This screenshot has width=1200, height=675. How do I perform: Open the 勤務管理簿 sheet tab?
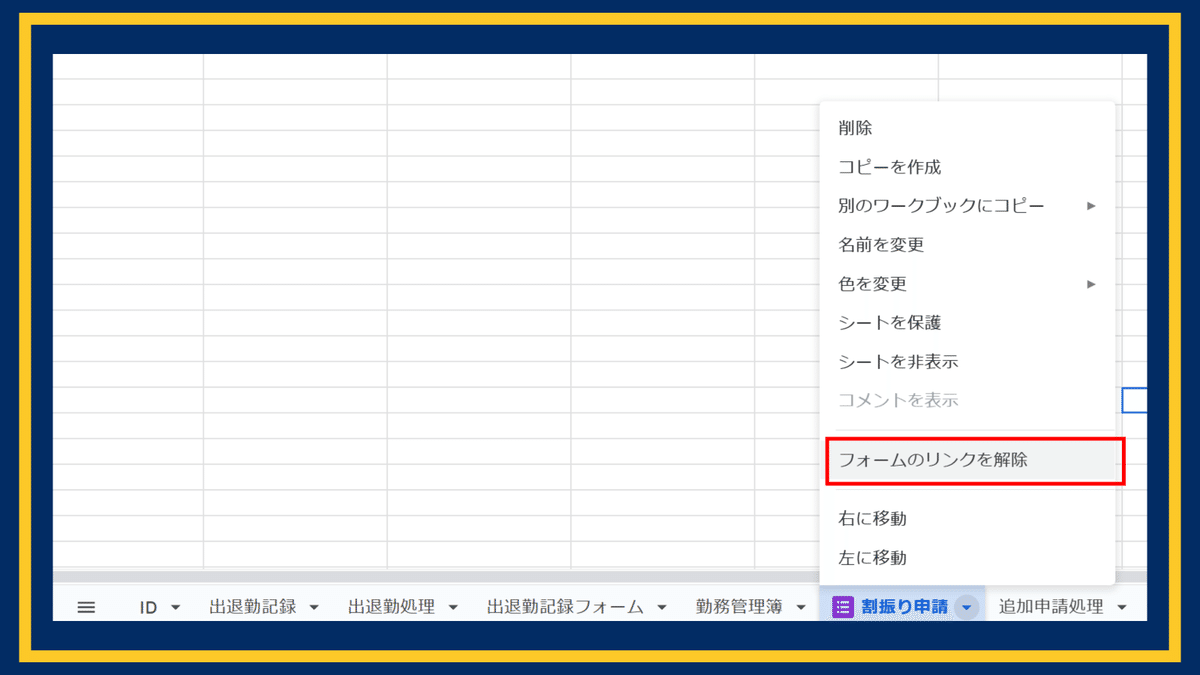click(x=739, y=607)
